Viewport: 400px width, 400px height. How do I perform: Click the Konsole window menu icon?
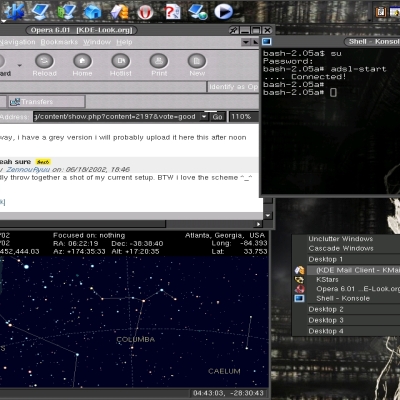[267, 41]
